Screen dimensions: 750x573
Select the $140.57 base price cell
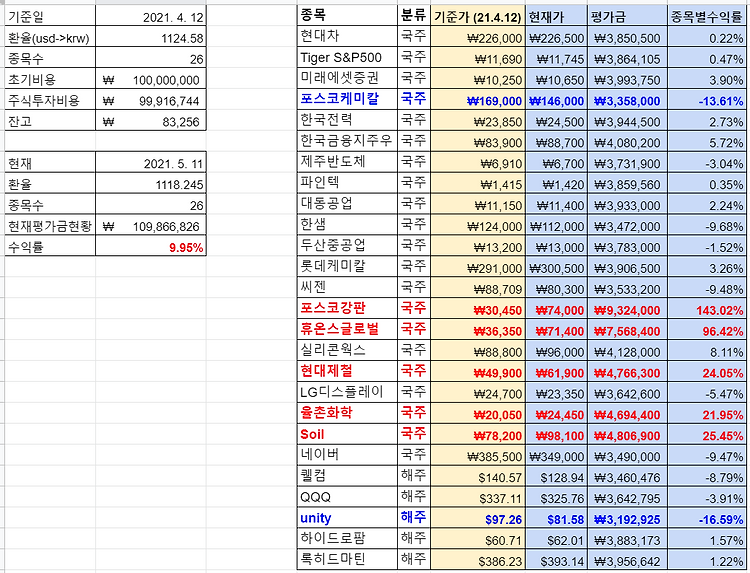click(478, 477)
